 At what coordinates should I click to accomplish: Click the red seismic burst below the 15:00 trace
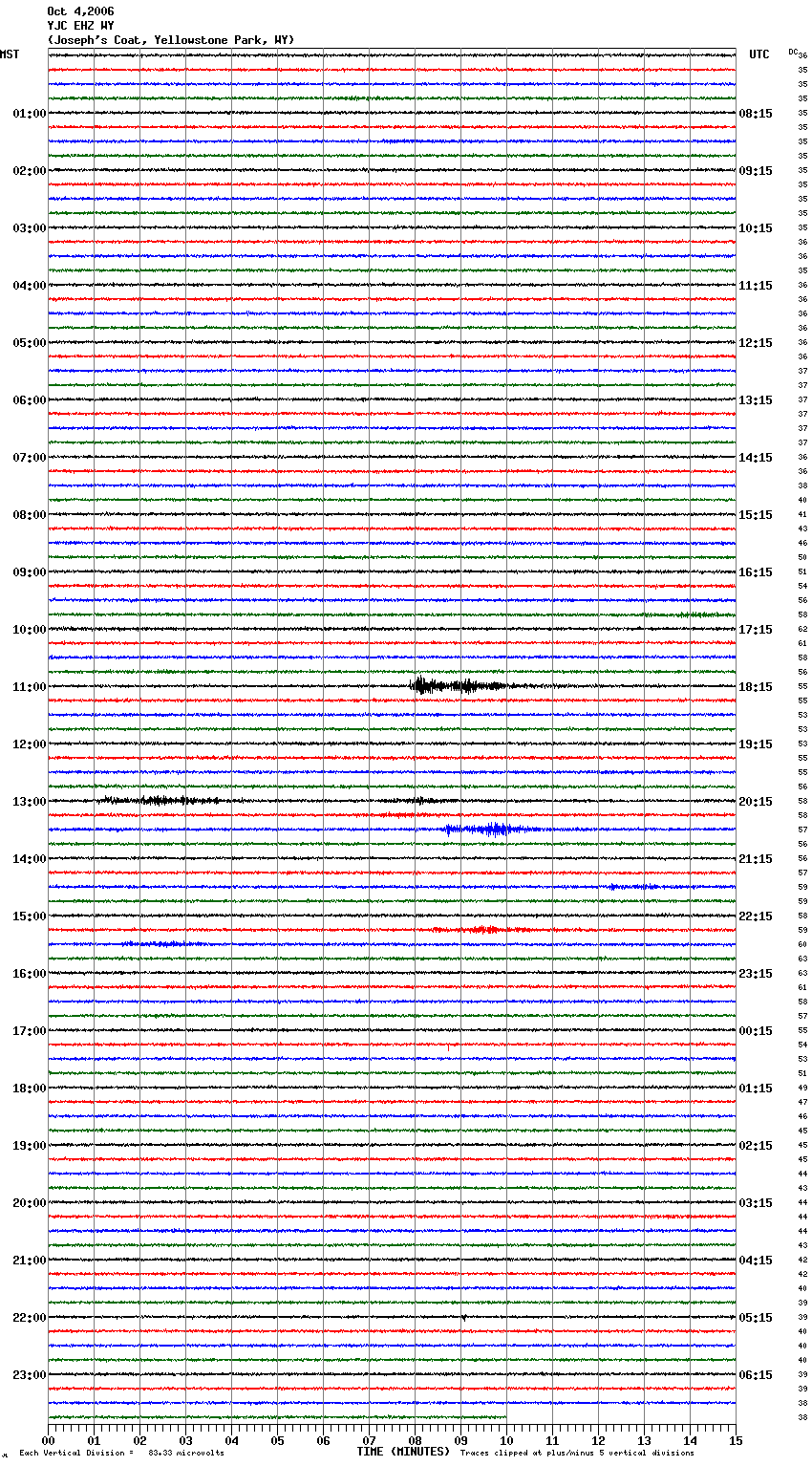click(481, 929)
